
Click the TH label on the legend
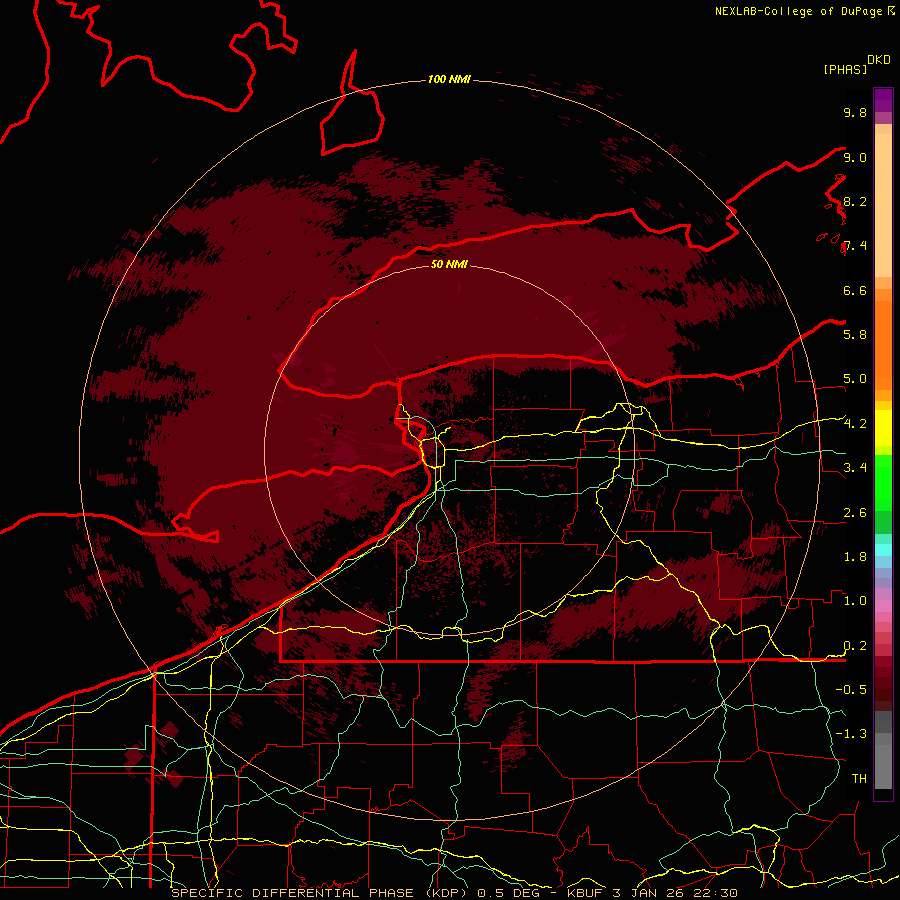[859, 778]
